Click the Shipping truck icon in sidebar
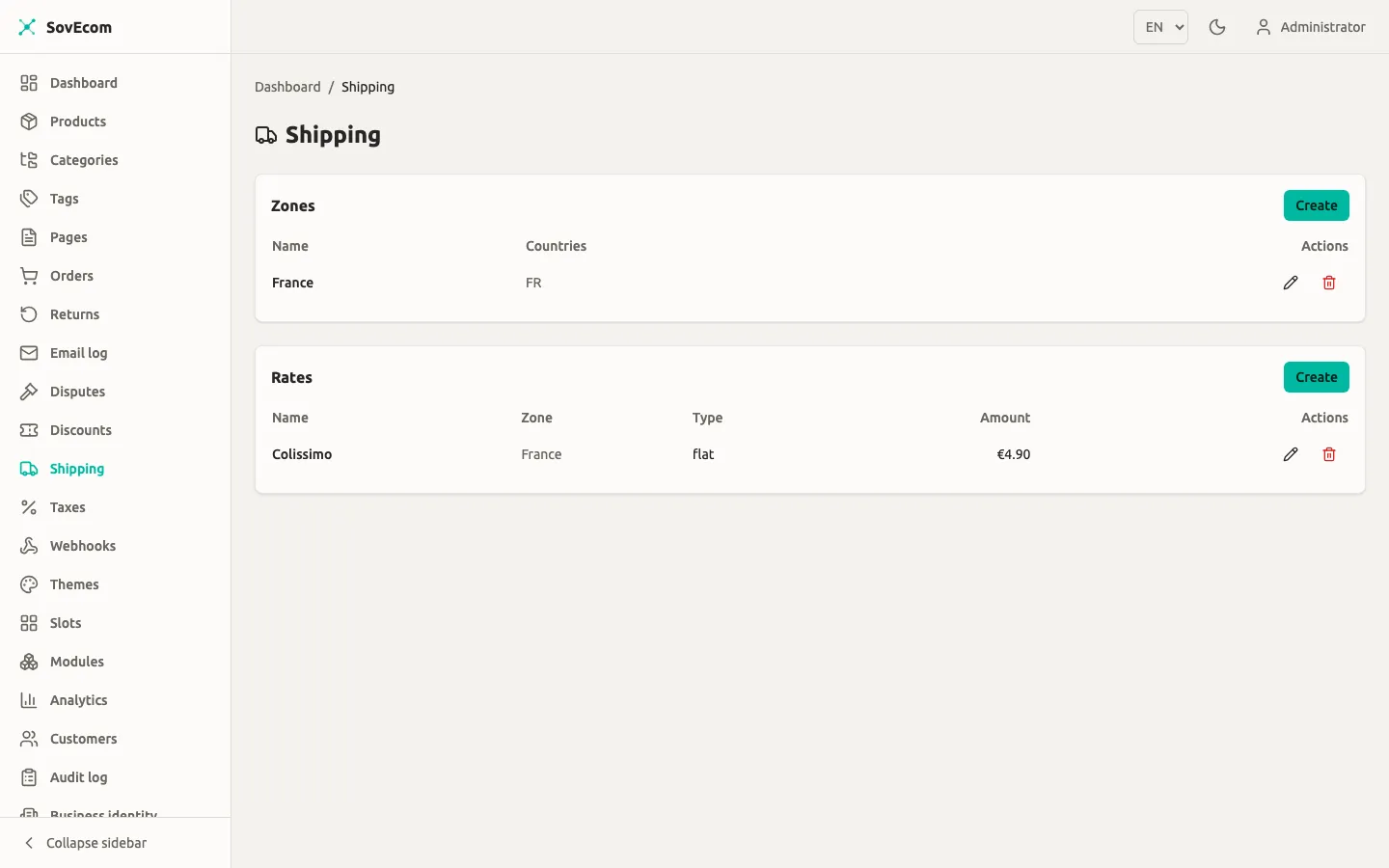The height and width of the screenshot is (868, 1389). pyautogui.click(x=29, y=469)
